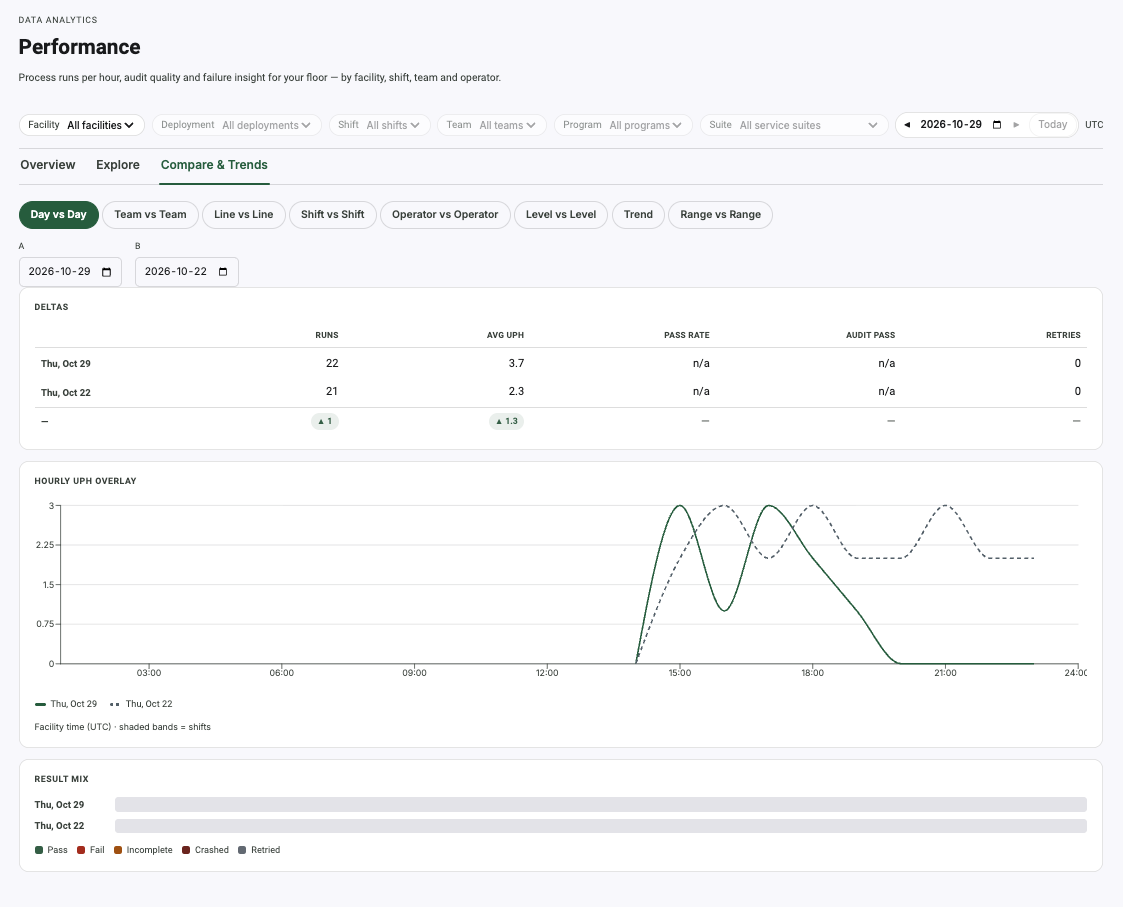Viewport: 1123px width, 907px height.
Task: Click the date B input field
Action: [186, 272]
